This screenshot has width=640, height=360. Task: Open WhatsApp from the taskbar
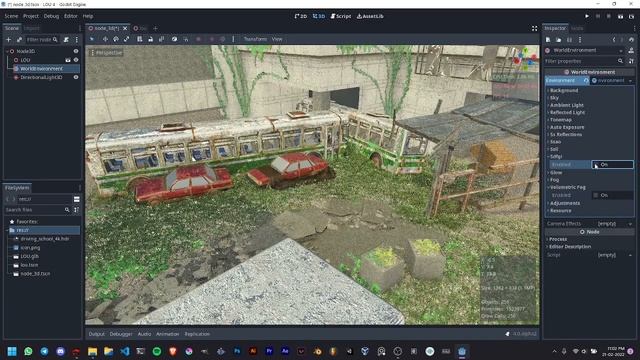[x=28, y=351]
